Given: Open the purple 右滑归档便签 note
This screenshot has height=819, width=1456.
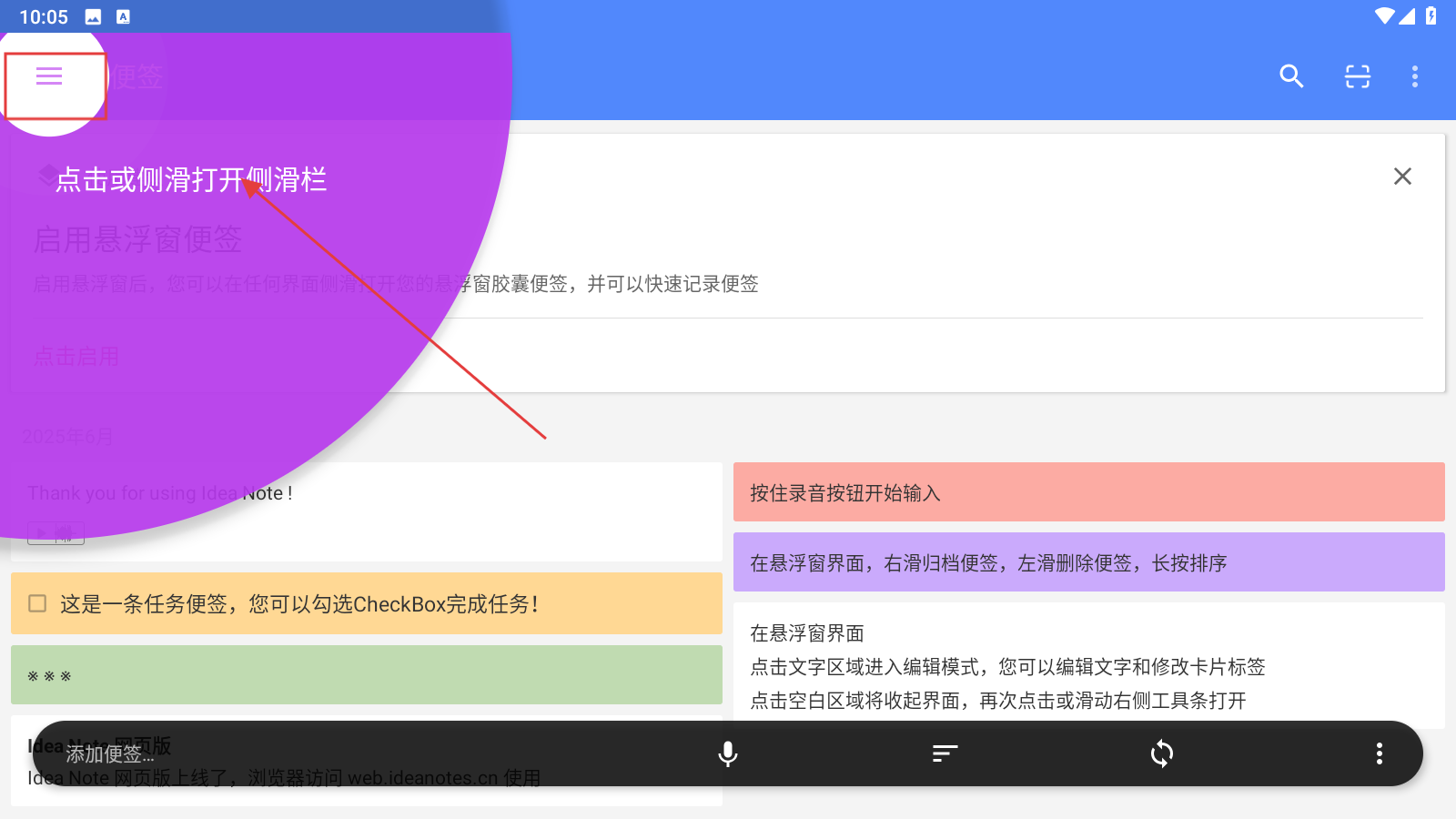Looking at the screenshot, I should pos(1089,562).
